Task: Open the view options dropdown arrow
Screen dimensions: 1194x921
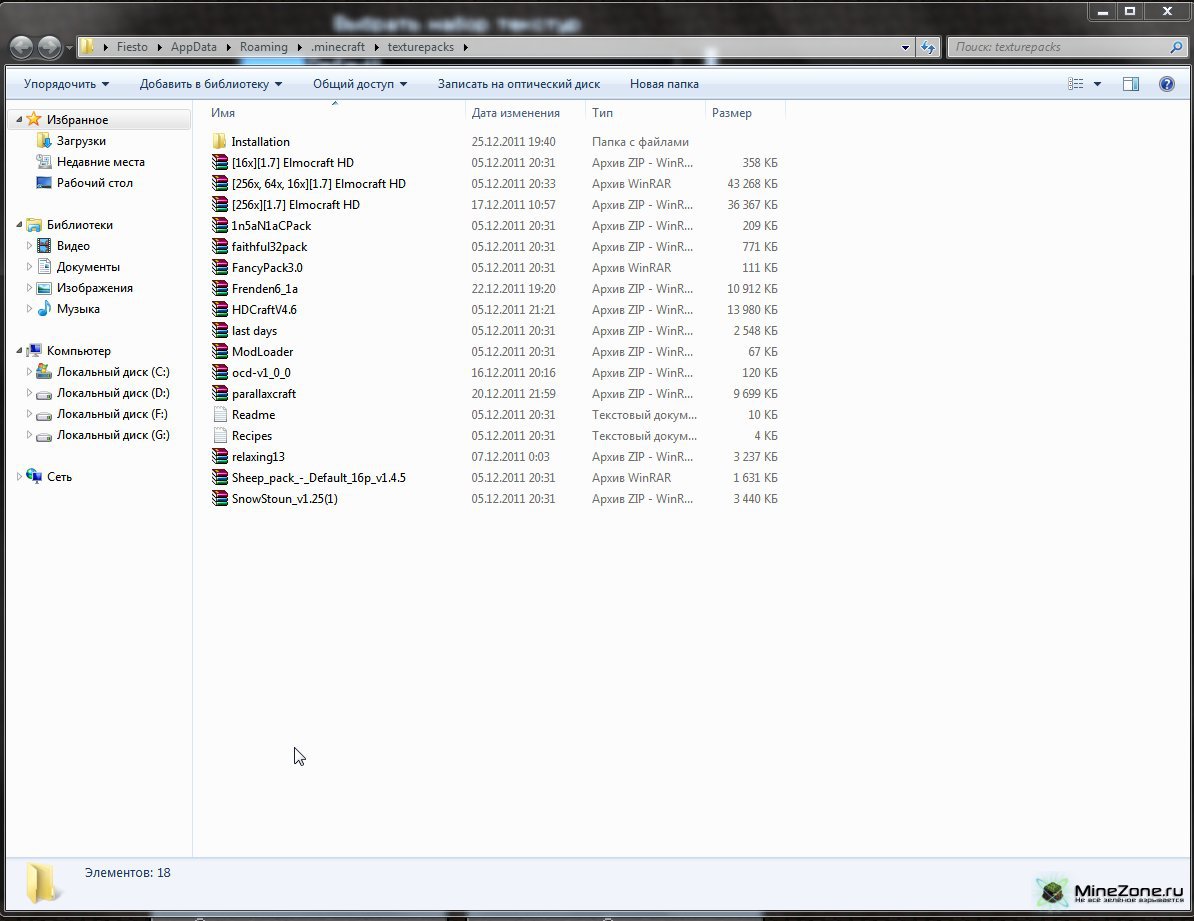Action: pos(1097,84)
